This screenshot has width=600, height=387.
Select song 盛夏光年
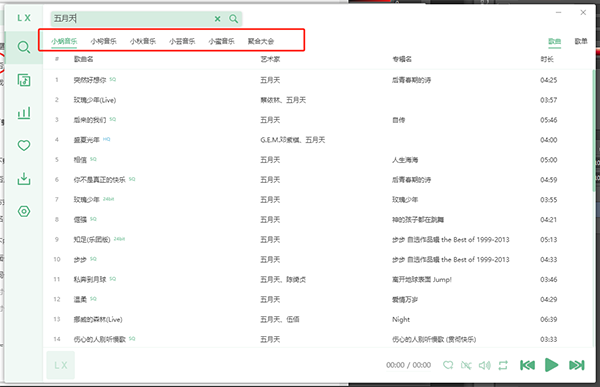tap(86, 140)
